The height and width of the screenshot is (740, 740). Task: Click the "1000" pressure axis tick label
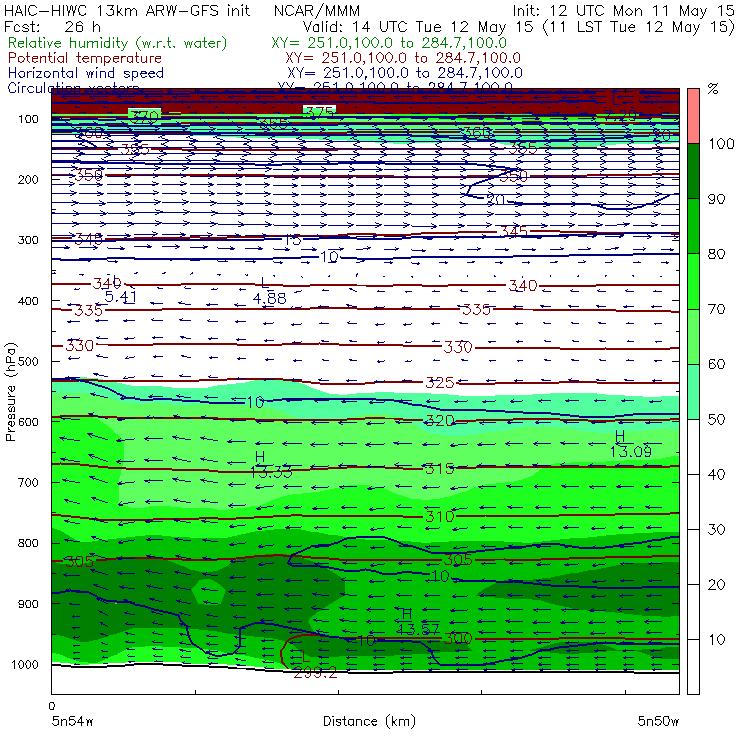click(x=25, y=664)
